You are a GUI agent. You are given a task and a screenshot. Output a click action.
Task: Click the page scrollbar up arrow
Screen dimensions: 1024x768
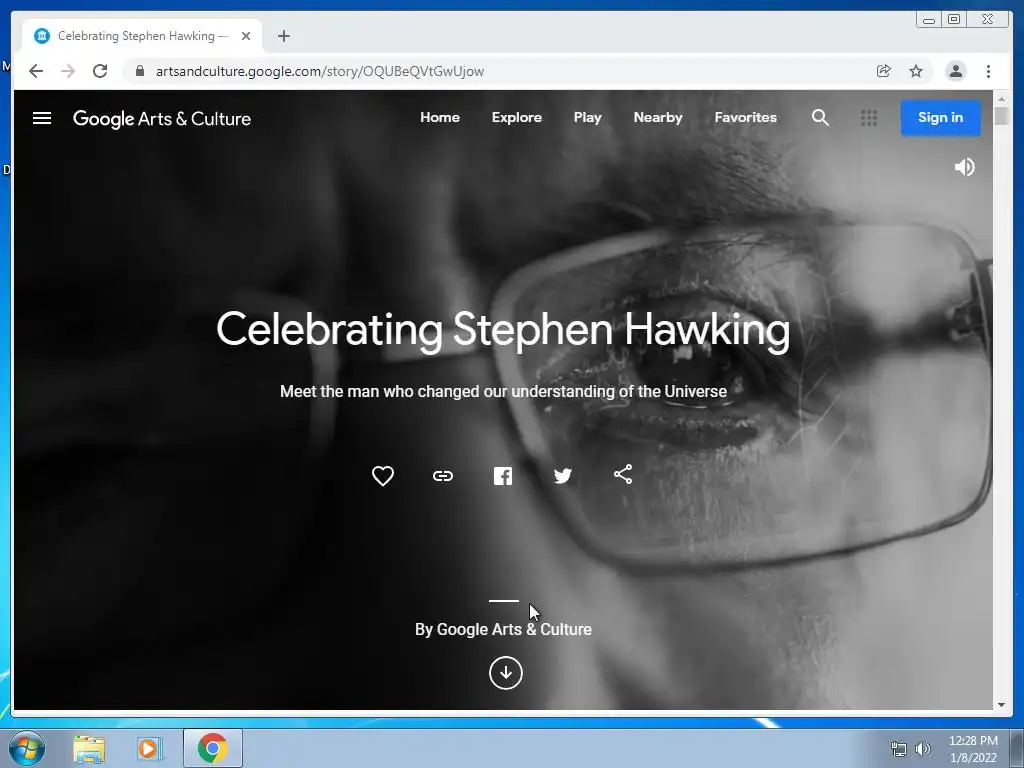[x=1002, y=99]
